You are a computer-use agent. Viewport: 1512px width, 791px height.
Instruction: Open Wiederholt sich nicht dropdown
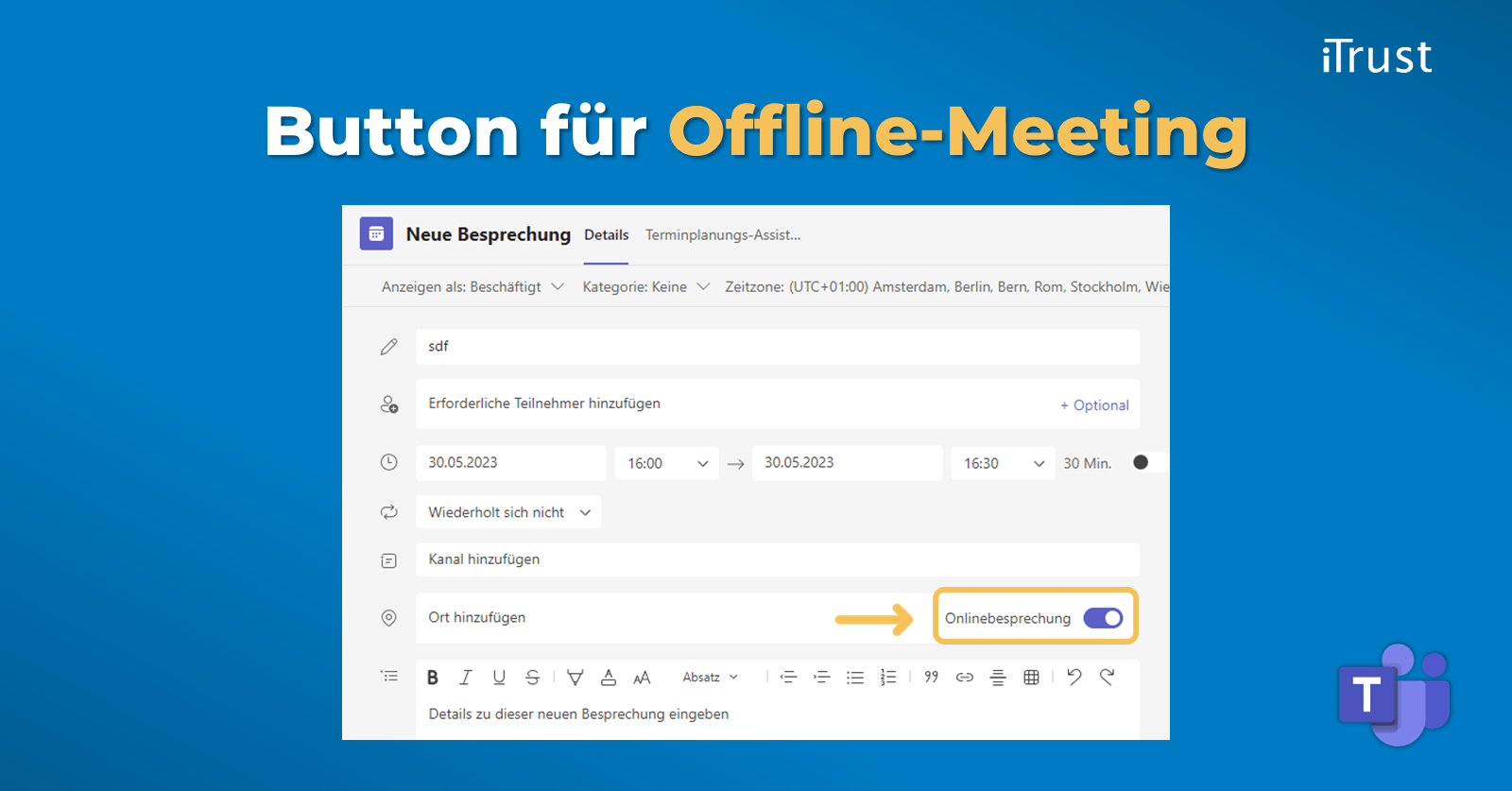tap(508, 512)
